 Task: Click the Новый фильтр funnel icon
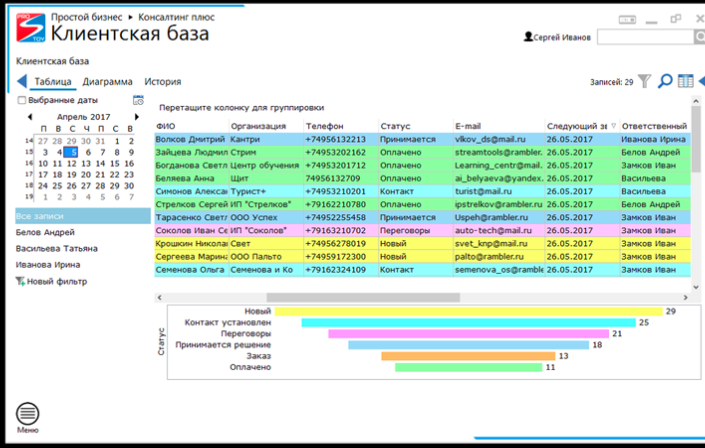[x=20, y=282]
